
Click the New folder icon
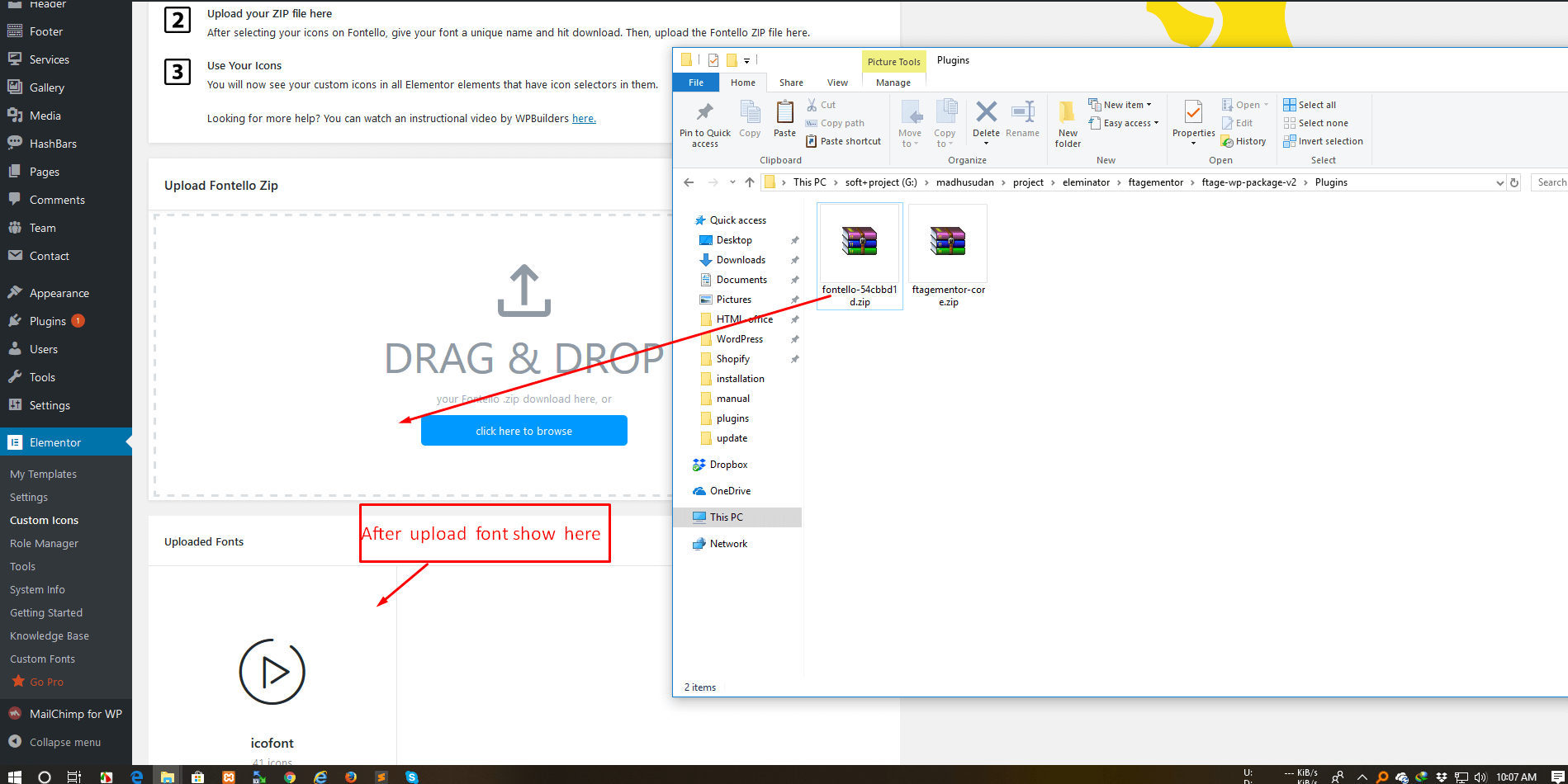(x=1068, y=112)
